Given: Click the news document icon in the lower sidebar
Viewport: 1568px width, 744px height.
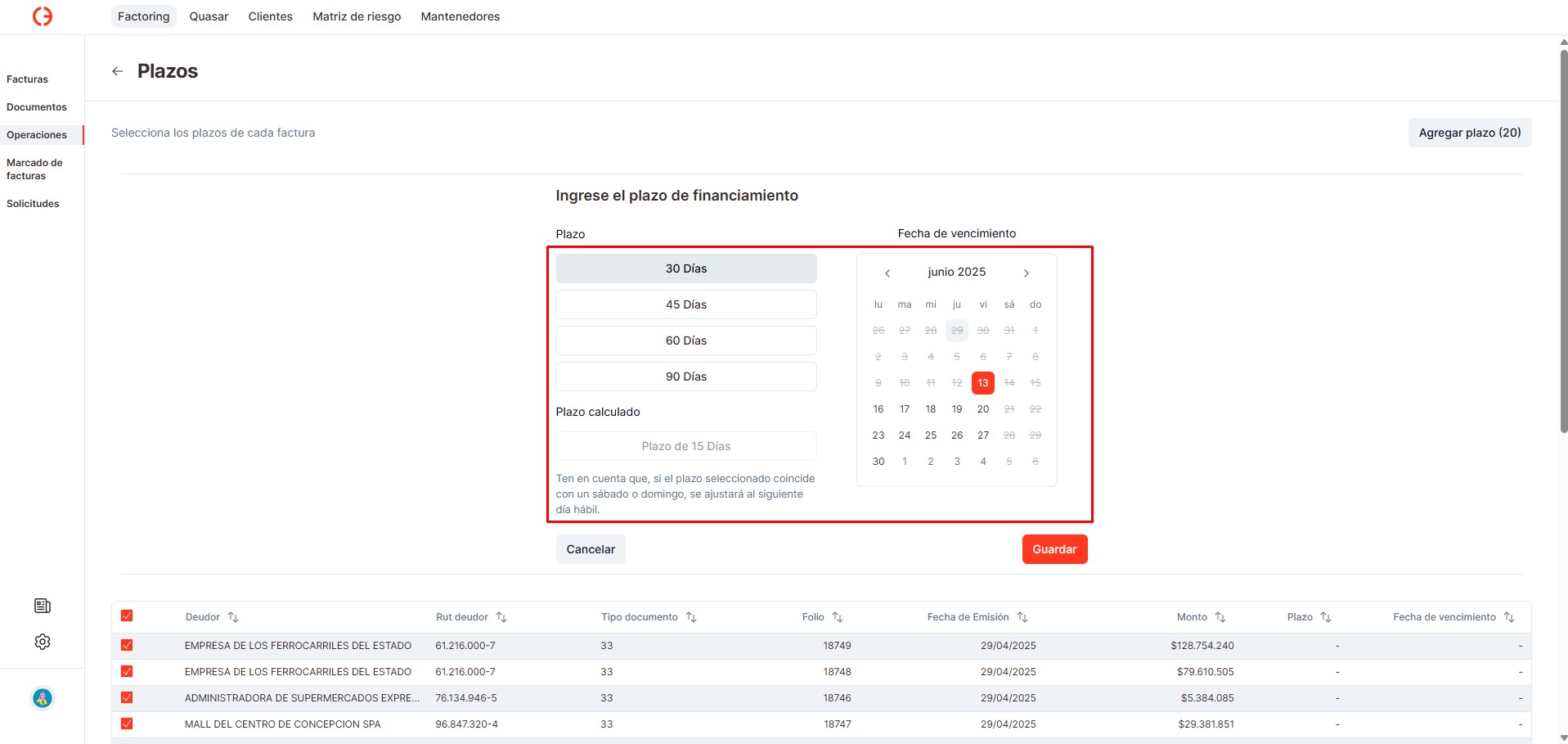Looking at the screenshot, I should [x=42, y=606].
